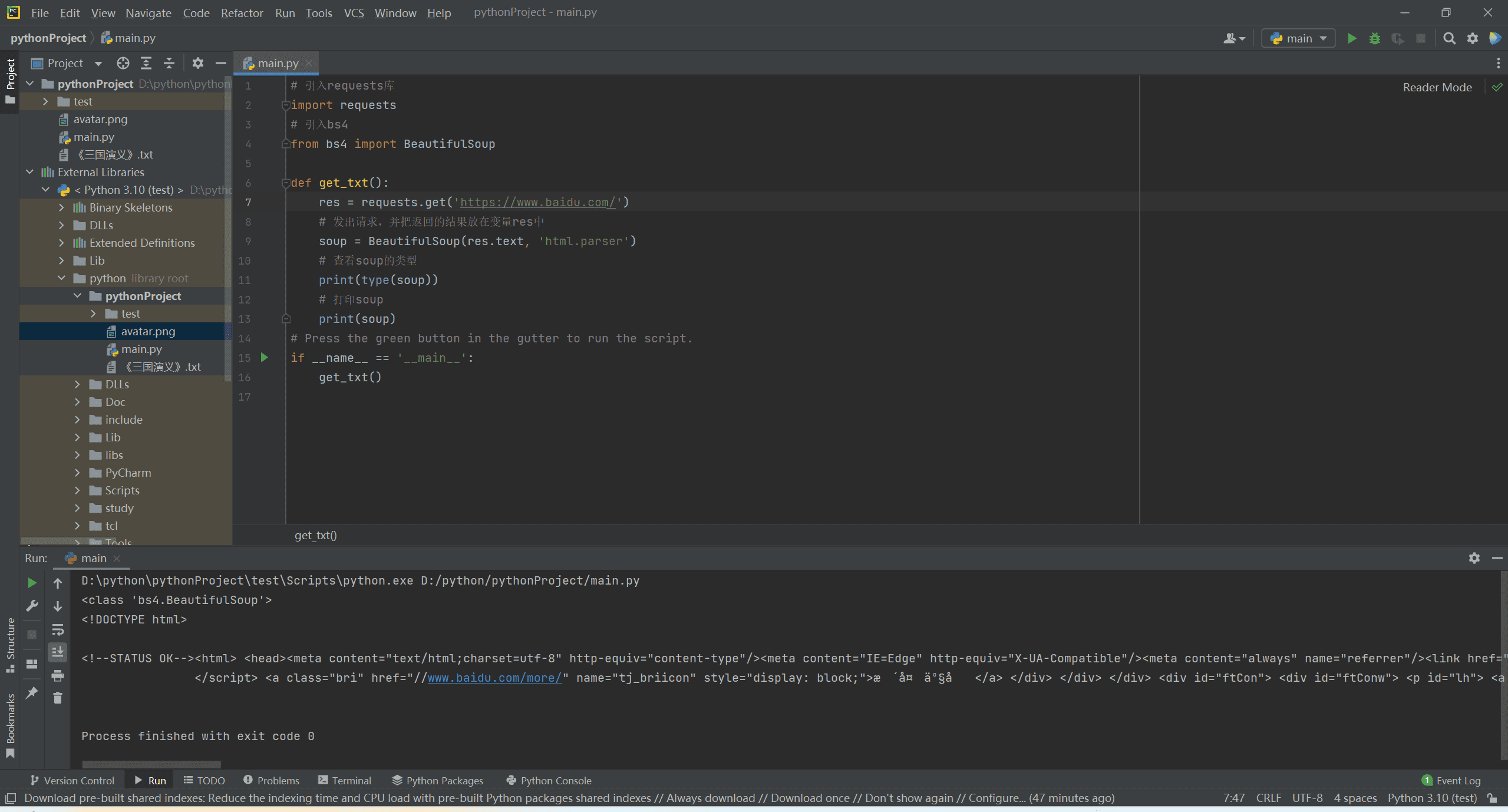Click Expand All in Project panel toolbar

coord(146,63)
